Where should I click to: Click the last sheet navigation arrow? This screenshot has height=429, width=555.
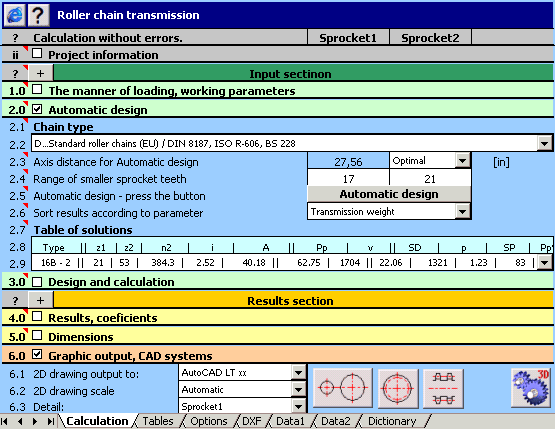(51, 421)
